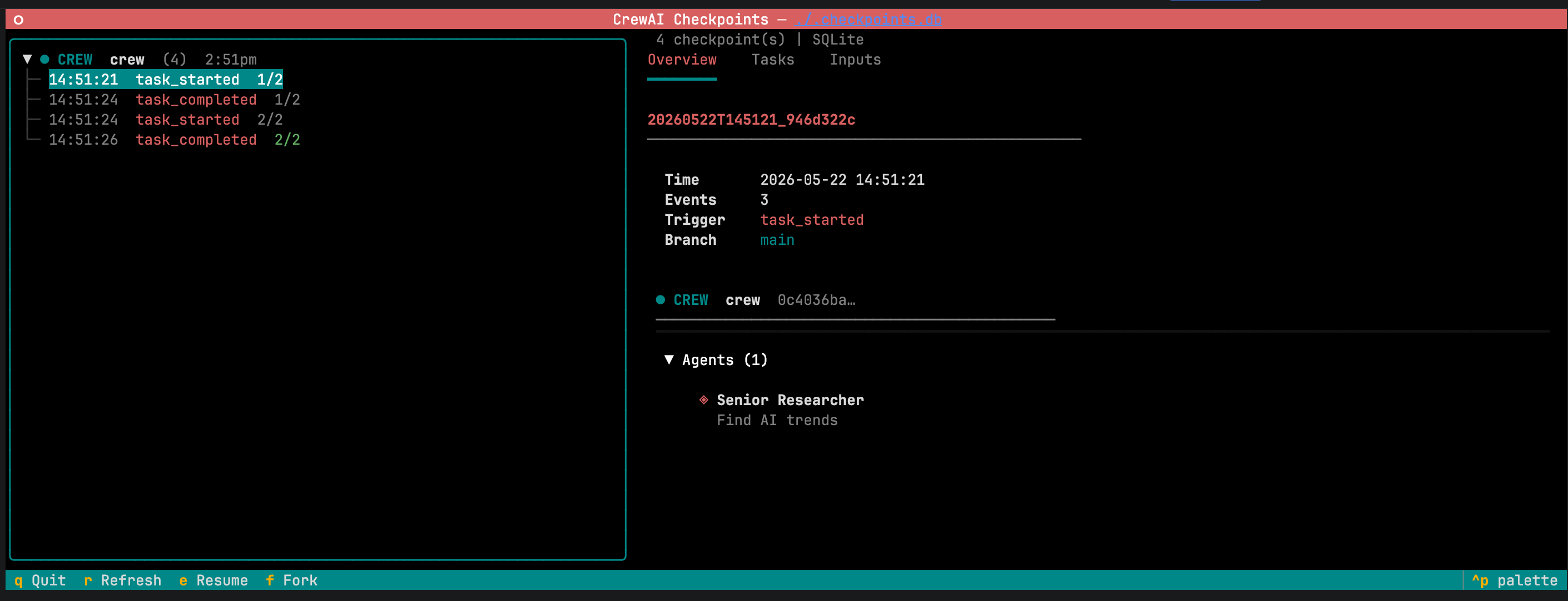Screen dimensions: 1568x601
Task: Click the circle icon in the header bar
Action: coord(18,19)
